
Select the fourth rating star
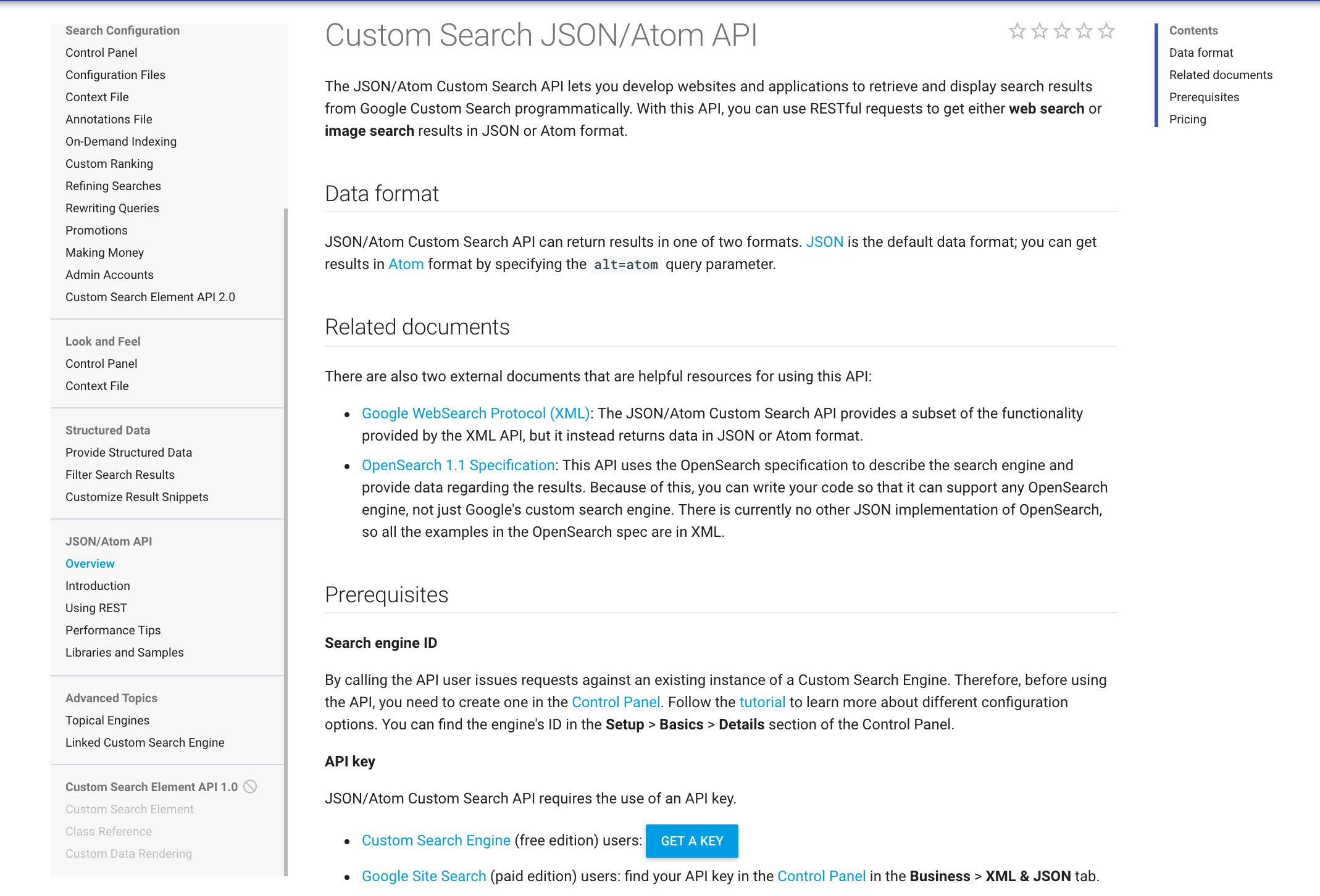(x=1084, y=31)
